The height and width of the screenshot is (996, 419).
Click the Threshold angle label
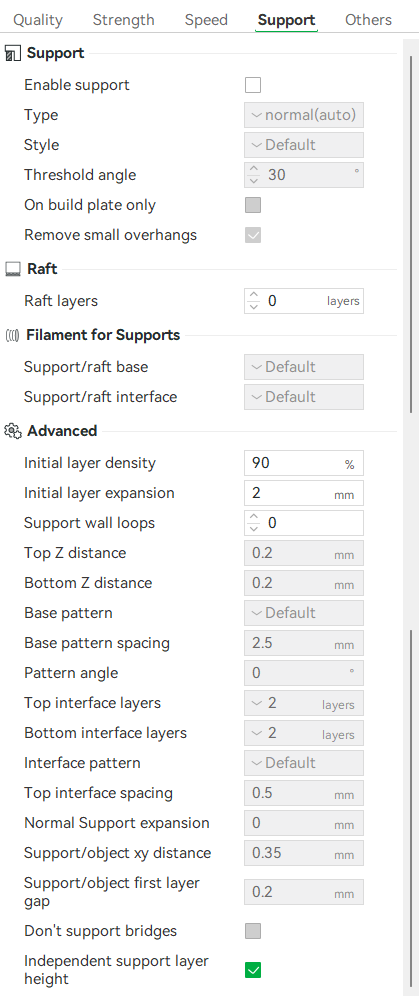[x=80, y=175]
